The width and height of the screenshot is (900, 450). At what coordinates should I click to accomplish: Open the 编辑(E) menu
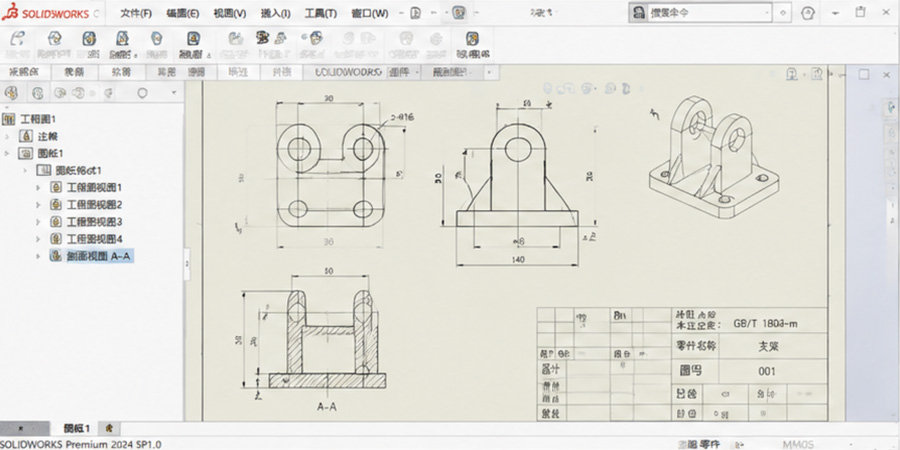(183, 13)
